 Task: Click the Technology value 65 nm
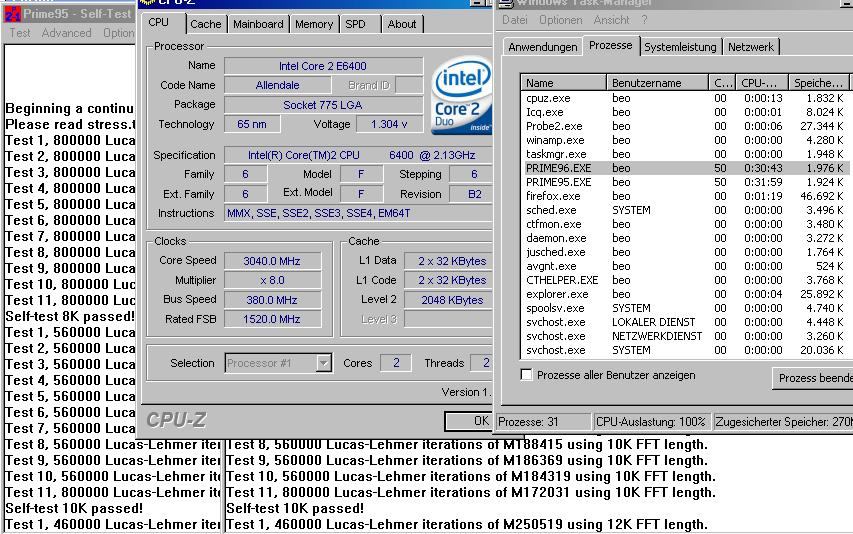point(252,124)
